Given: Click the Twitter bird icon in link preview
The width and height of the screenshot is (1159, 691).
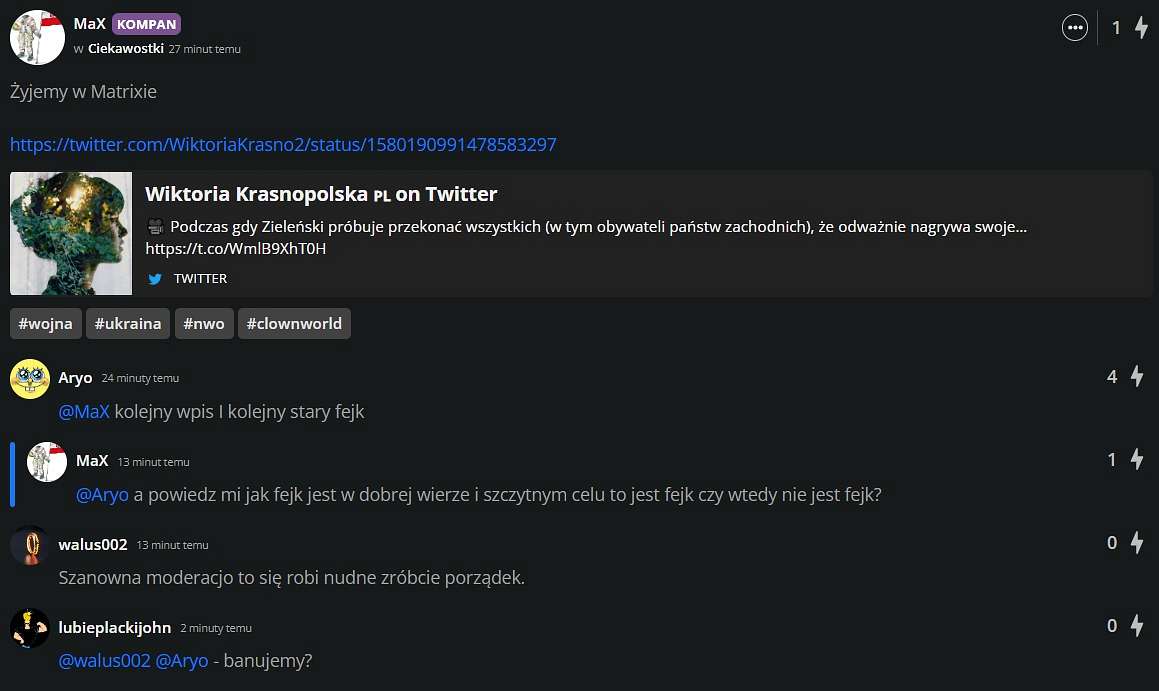Looking at the screenshot, I should [x=155, y=279].
